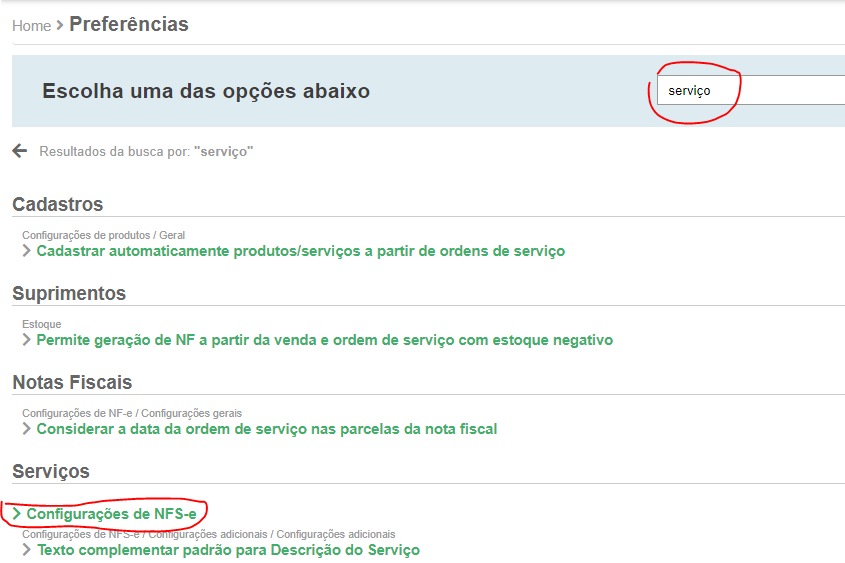845x563 pixels.
Task: Open Permite geração de NF com estoque negativo
Action: 324,340
